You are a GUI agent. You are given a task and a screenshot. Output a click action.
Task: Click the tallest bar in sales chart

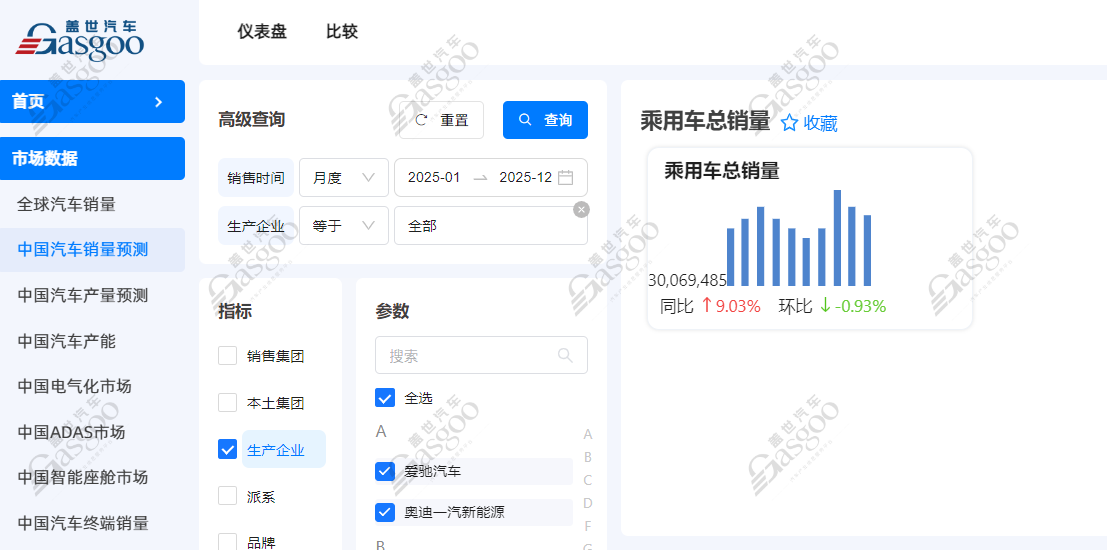point(837,238)
